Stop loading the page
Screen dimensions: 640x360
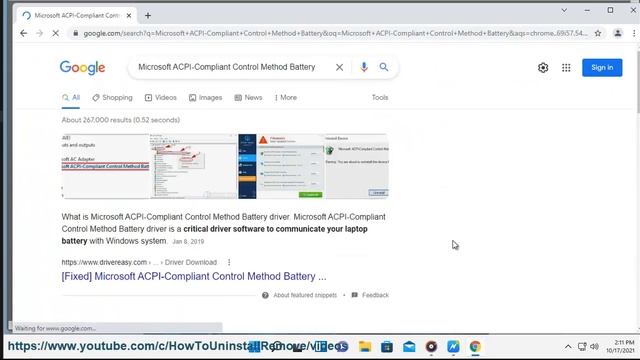coord(56,33)
